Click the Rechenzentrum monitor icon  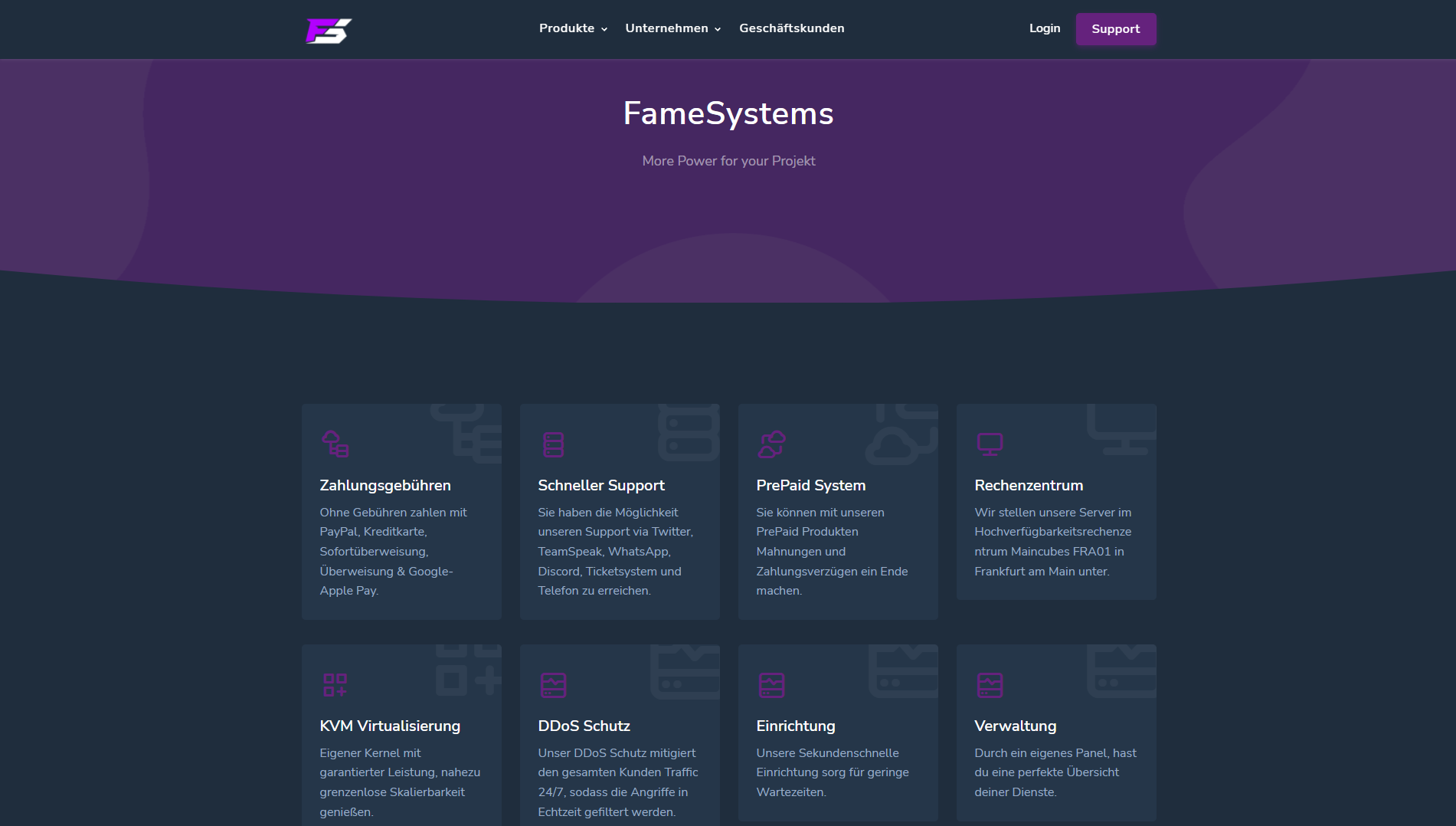[990, 444]
